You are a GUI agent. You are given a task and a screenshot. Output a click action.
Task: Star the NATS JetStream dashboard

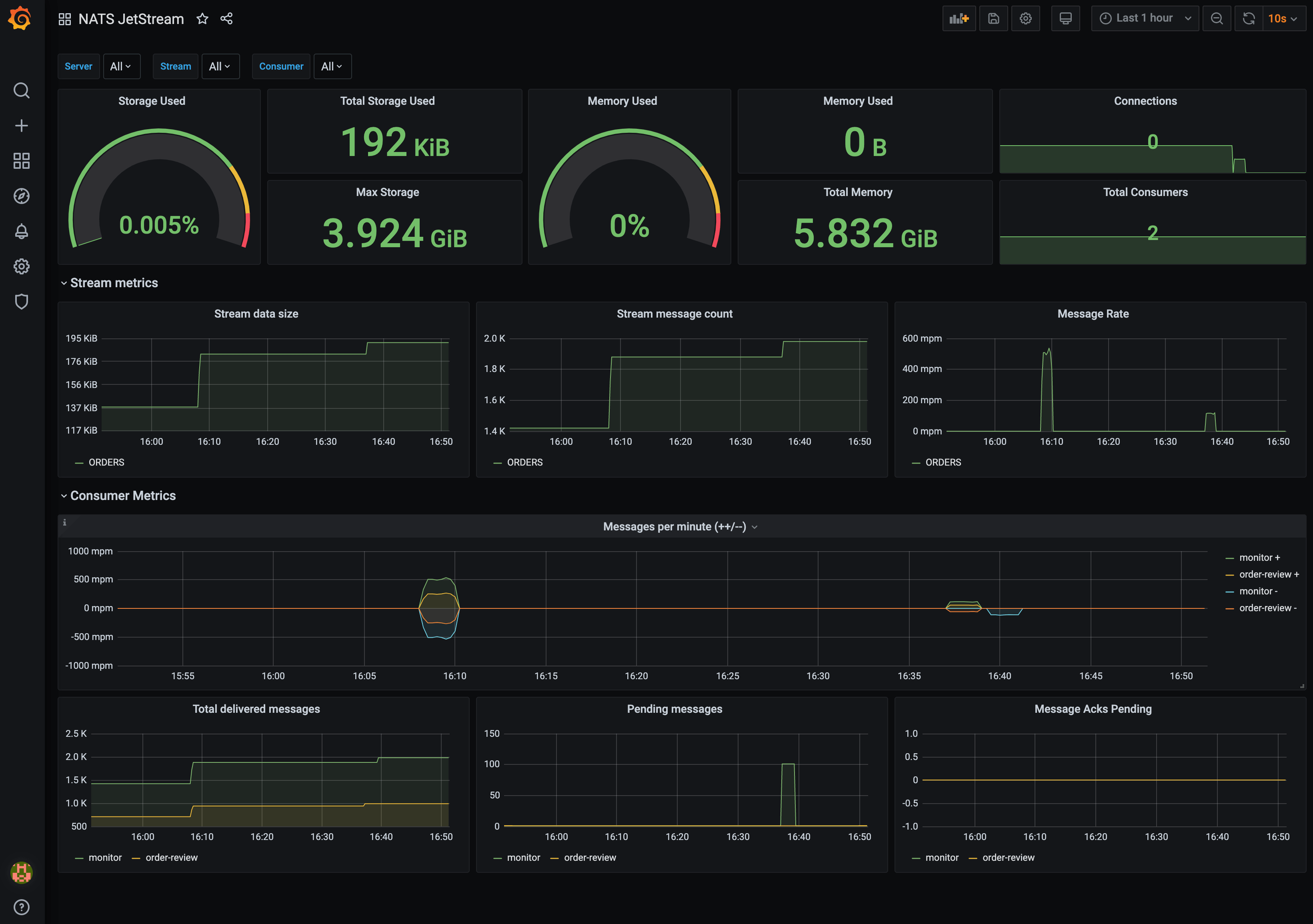click(202, 19)
